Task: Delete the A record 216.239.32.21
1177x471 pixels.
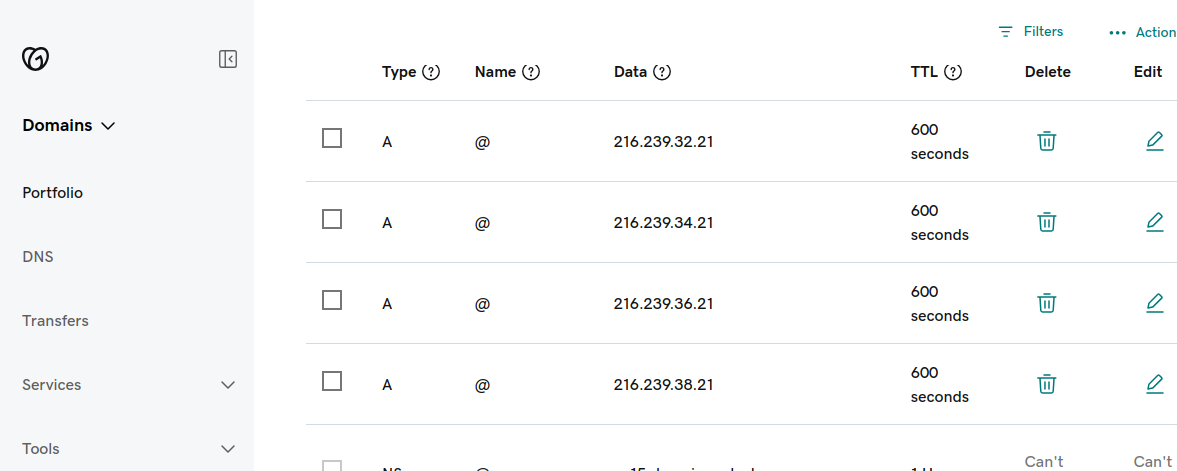Action: [x=1047, y=141]
